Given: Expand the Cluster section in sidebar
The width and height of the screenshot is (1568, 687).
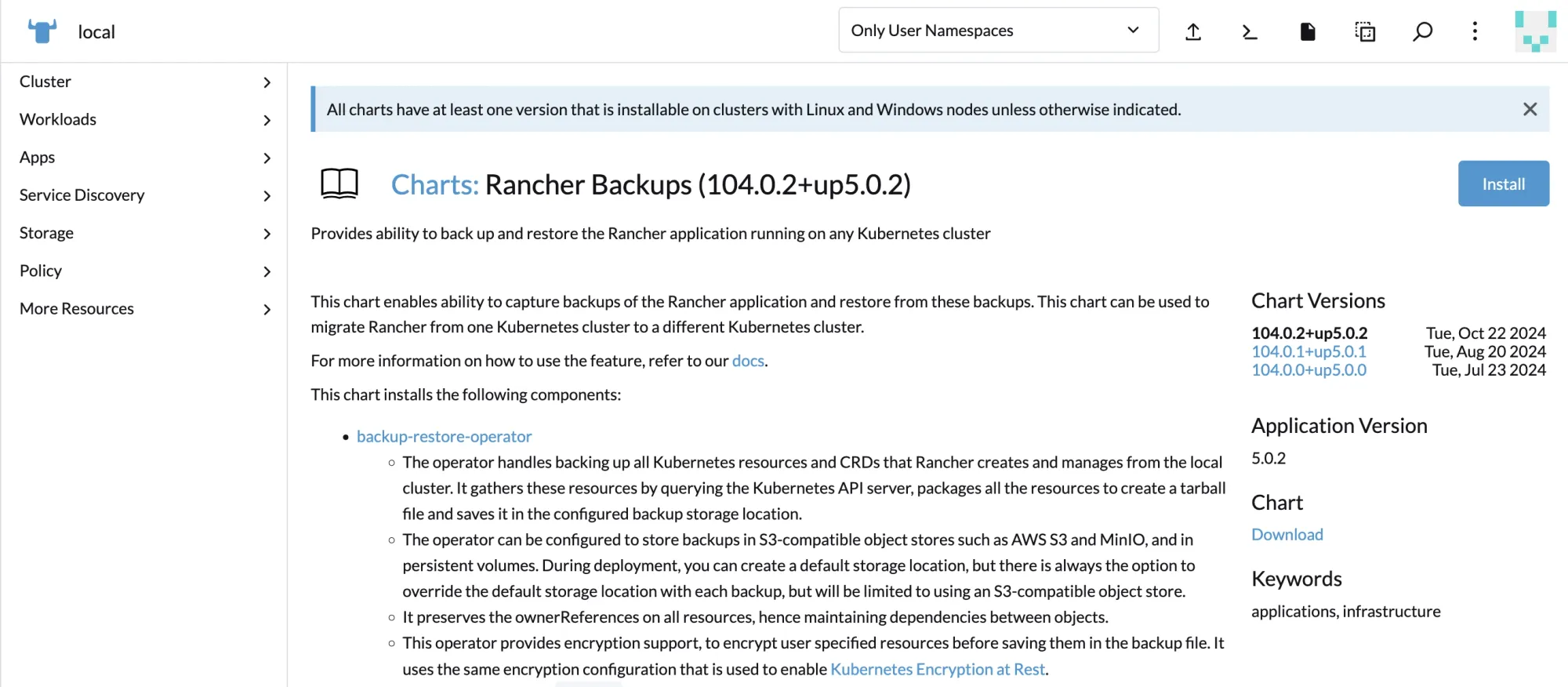Looking at the screenshot, I should tap(145, 82).
